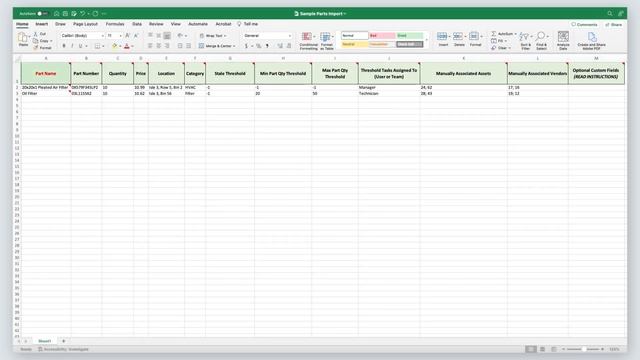Select the Sheet1 tab
Screen dimensions: 640x360
point(45,341)
